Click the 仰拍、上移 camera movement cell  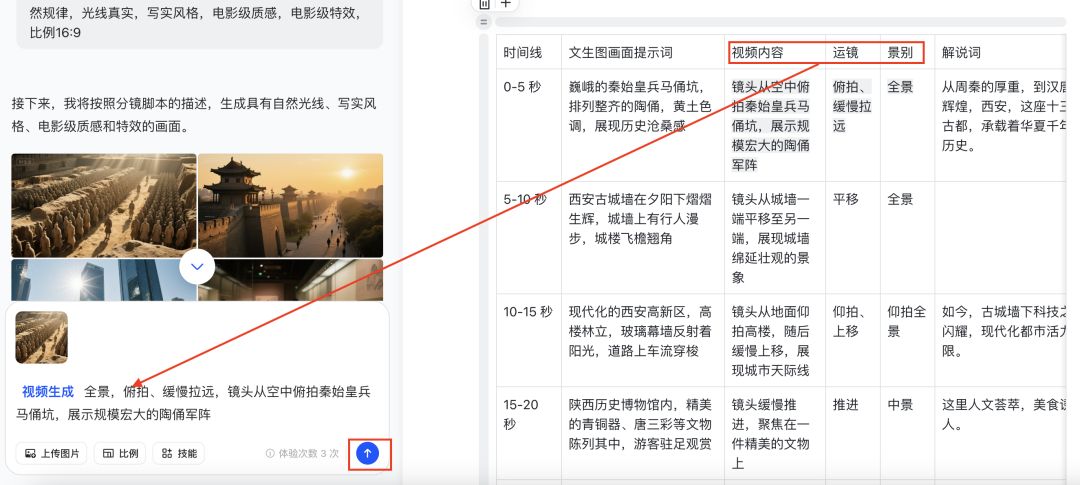853,340
